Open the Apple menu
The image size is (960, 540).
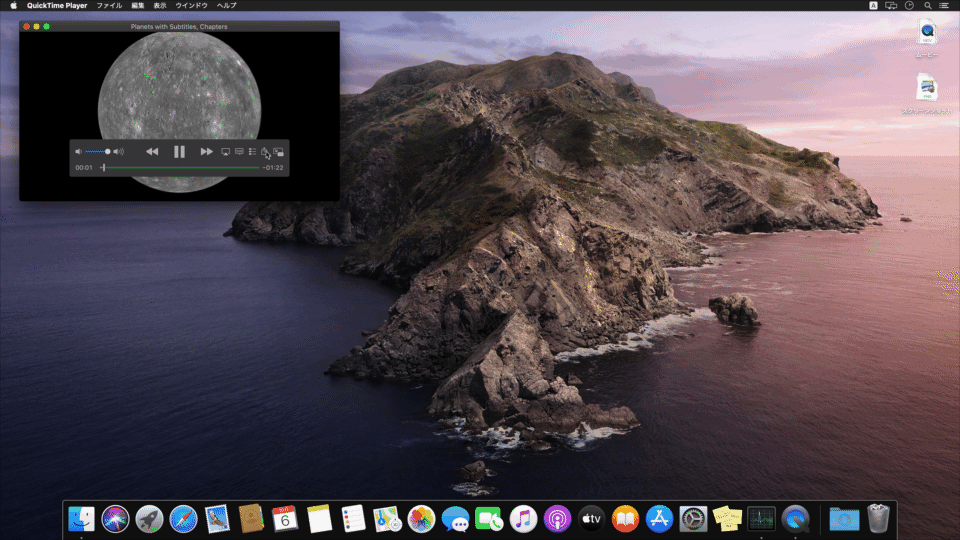[13, 6]
